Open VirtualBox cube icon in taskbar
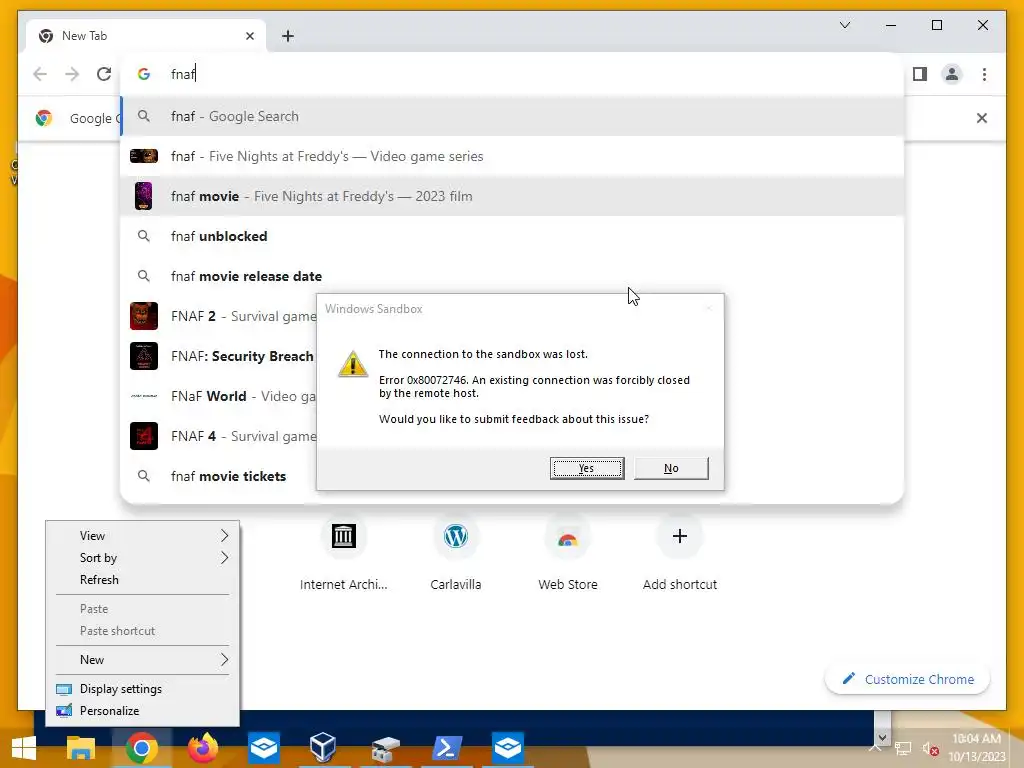Screen dimensions: 1024x768 pyautogui.click(x=323, y=748)
